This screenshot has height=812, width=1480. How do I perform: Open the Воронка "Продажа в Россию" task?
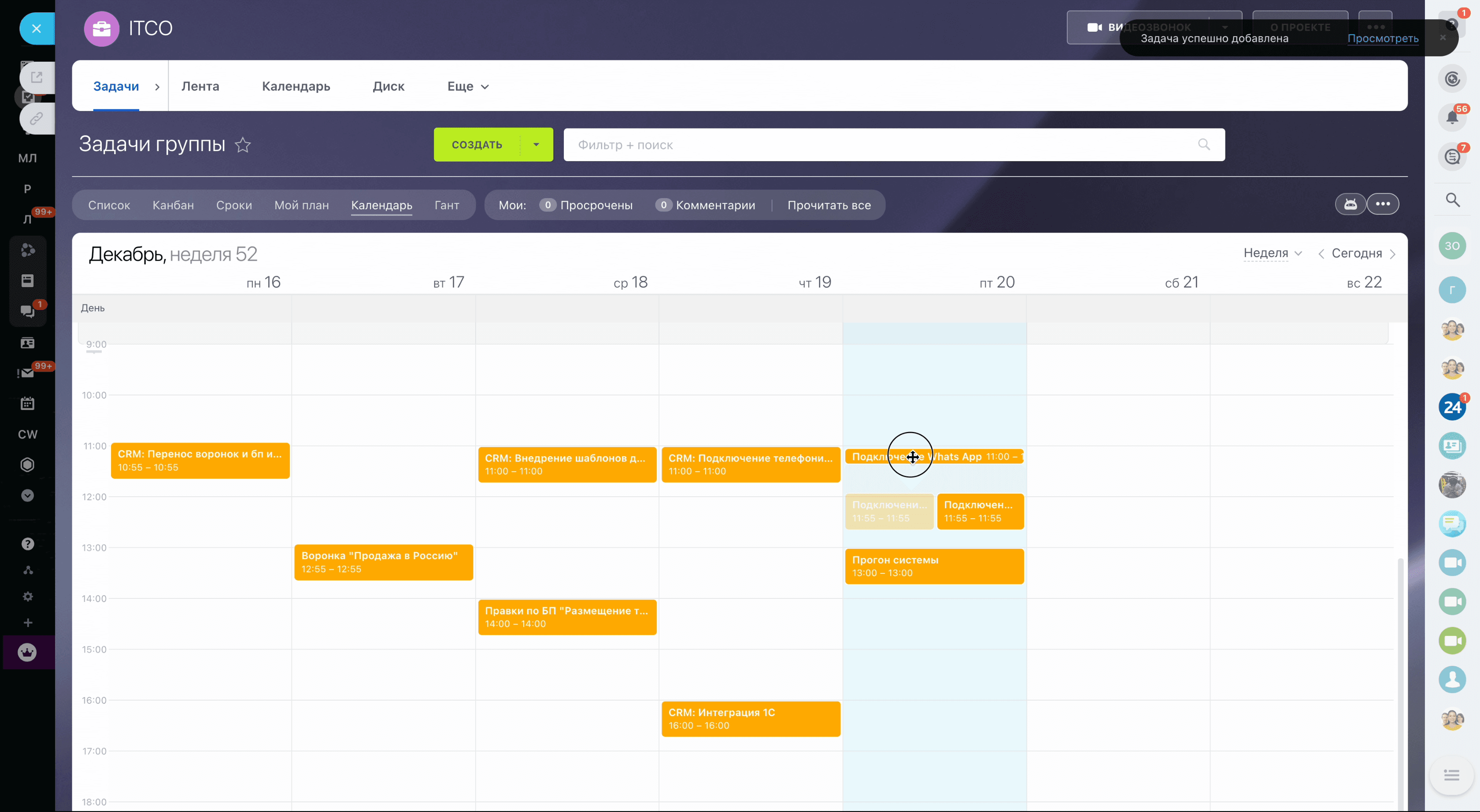click(384, 562)
